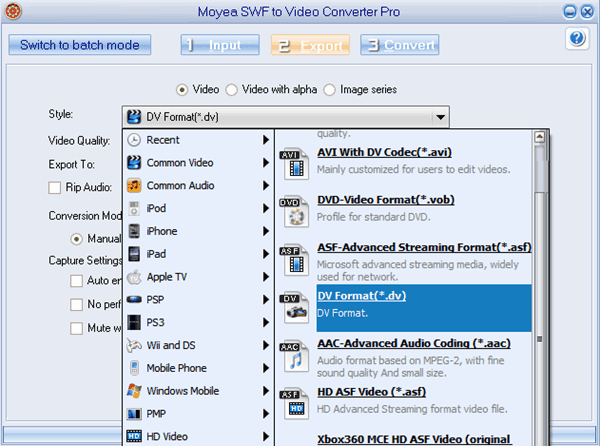
Task: Click the AVI With DV Codec file icon
Action: 294,164
